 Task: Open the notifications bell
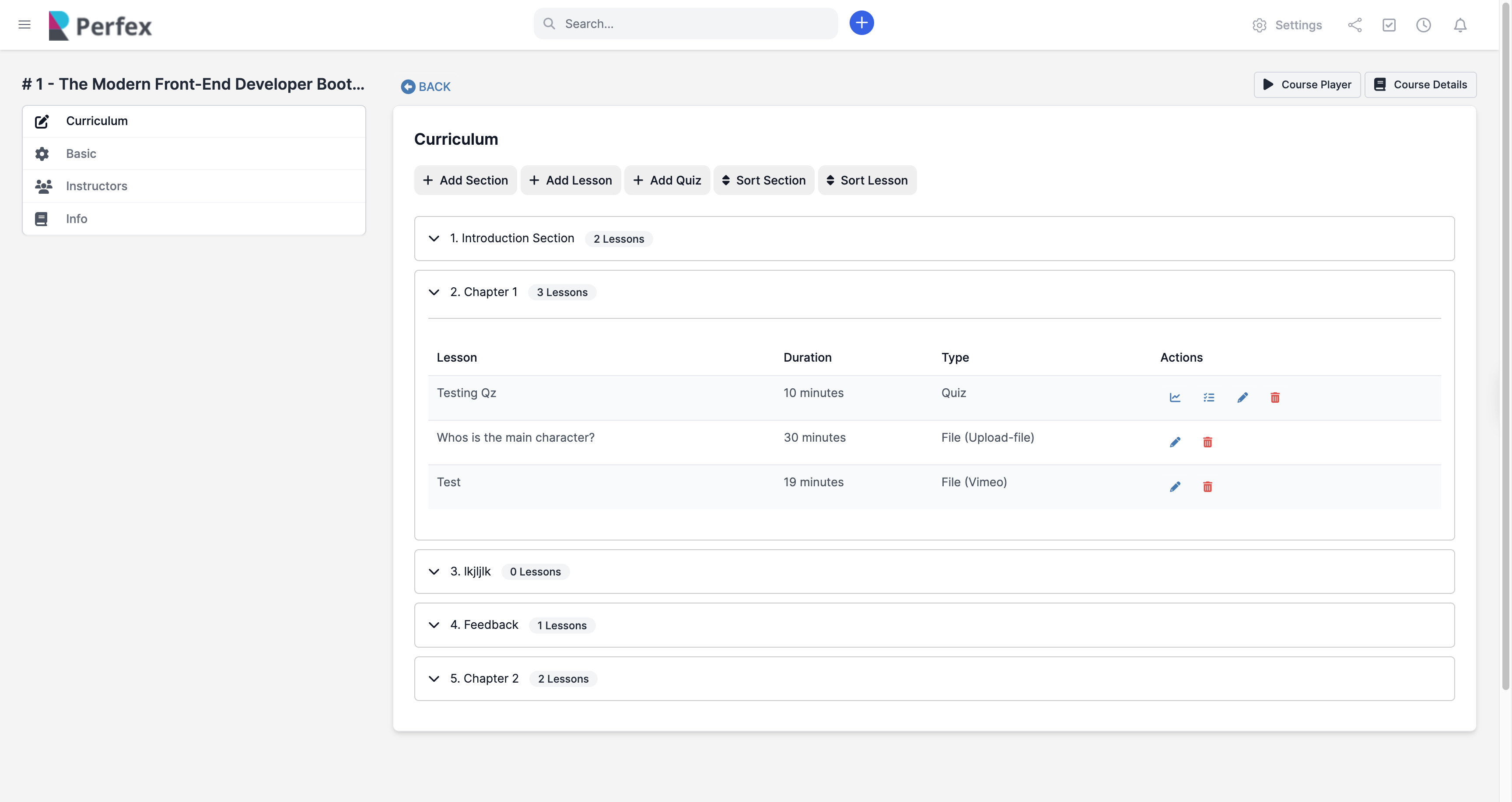[1460, 24]
